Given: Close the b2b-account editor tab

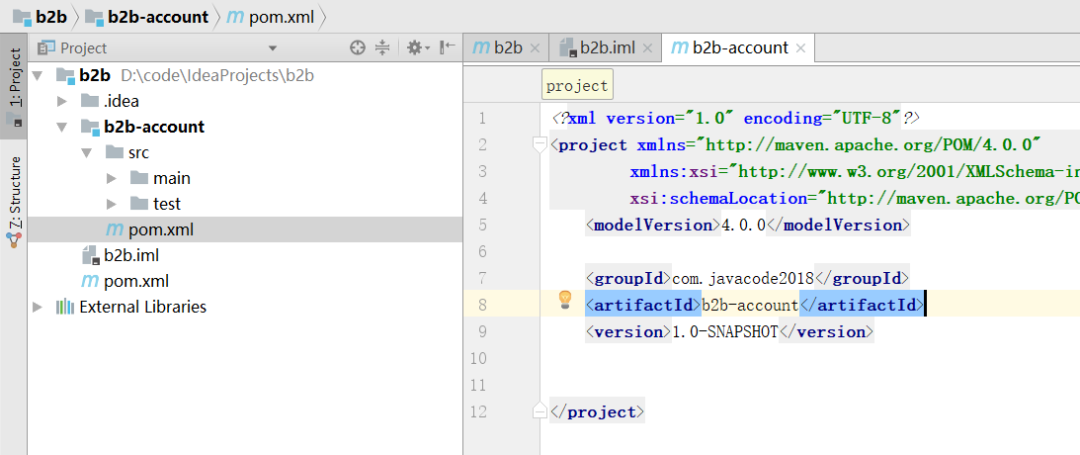Looking at the screenshot, I should pos(802,48).
